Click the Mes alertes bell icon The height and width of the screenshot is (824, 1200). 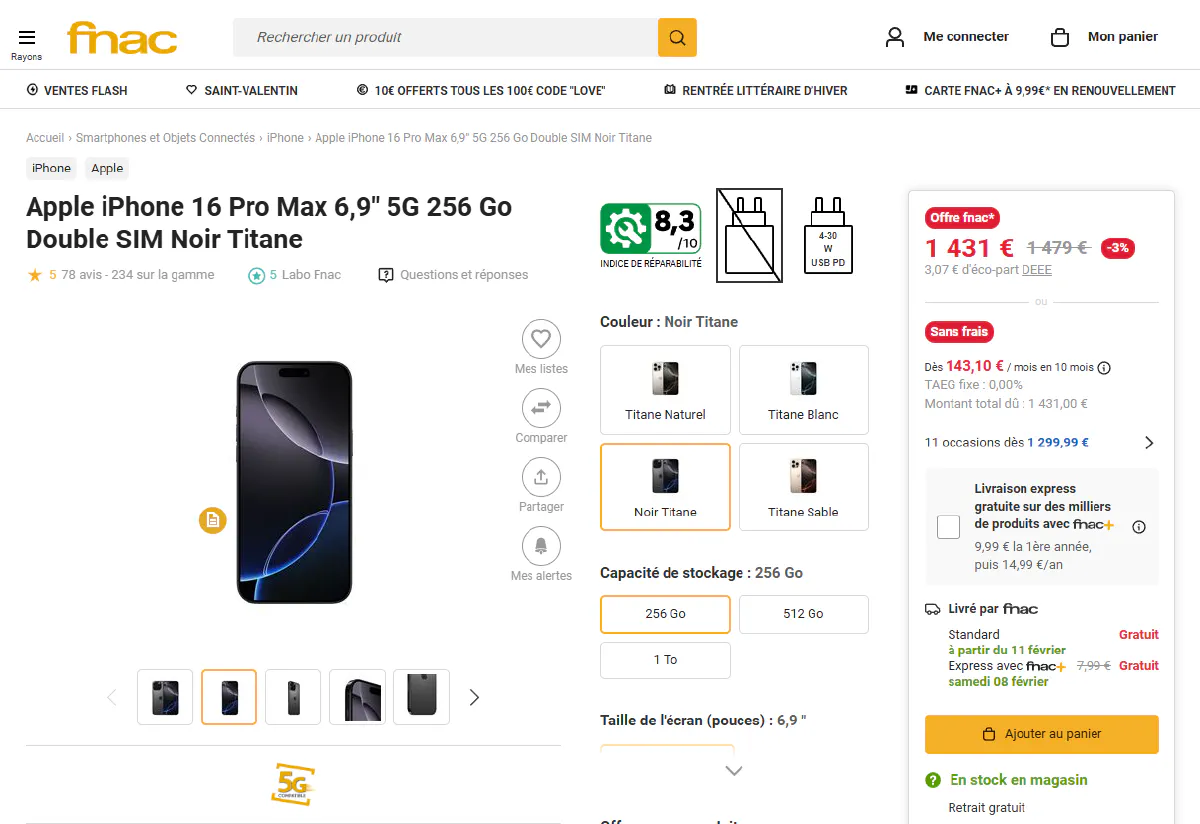tap(541, 546)
